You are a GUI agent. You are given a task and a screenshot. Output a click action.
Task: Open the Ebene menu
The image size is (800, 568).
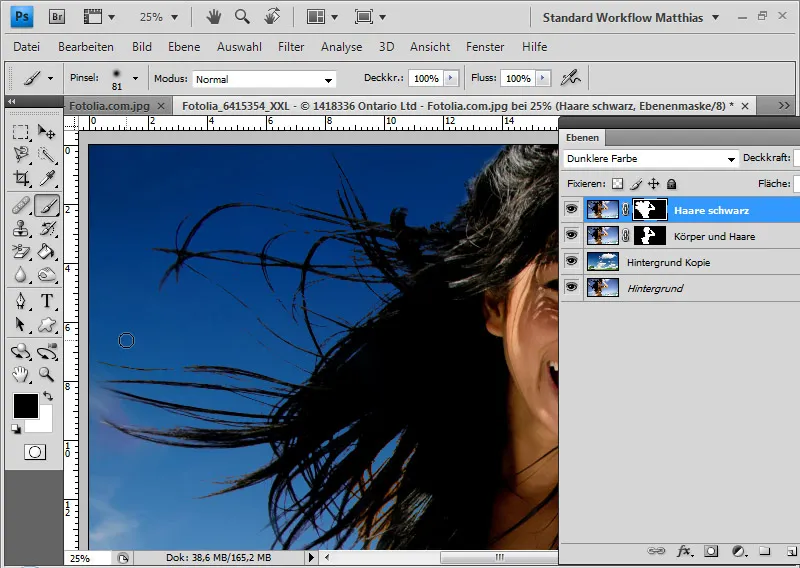(184, 46)
